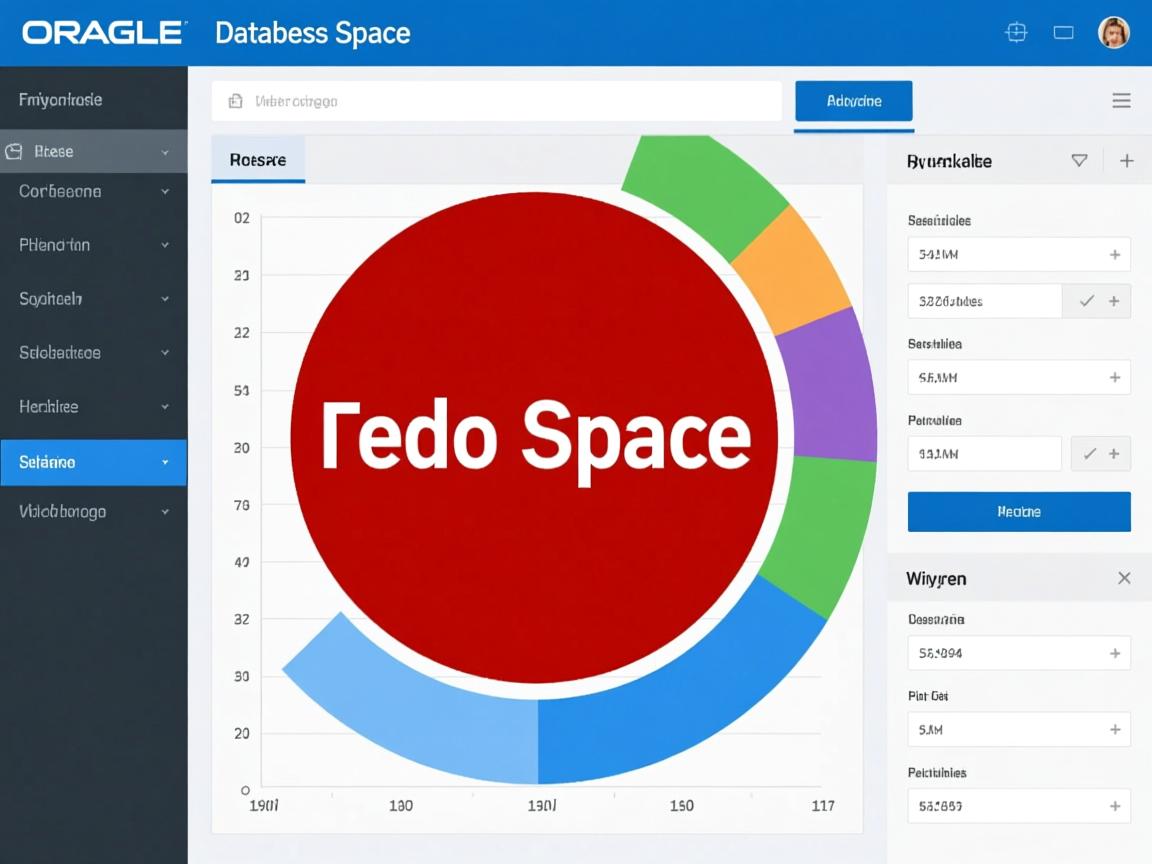
Task: Expand the Vbloboogo sidebar section chevron
Action: (165, 512)
